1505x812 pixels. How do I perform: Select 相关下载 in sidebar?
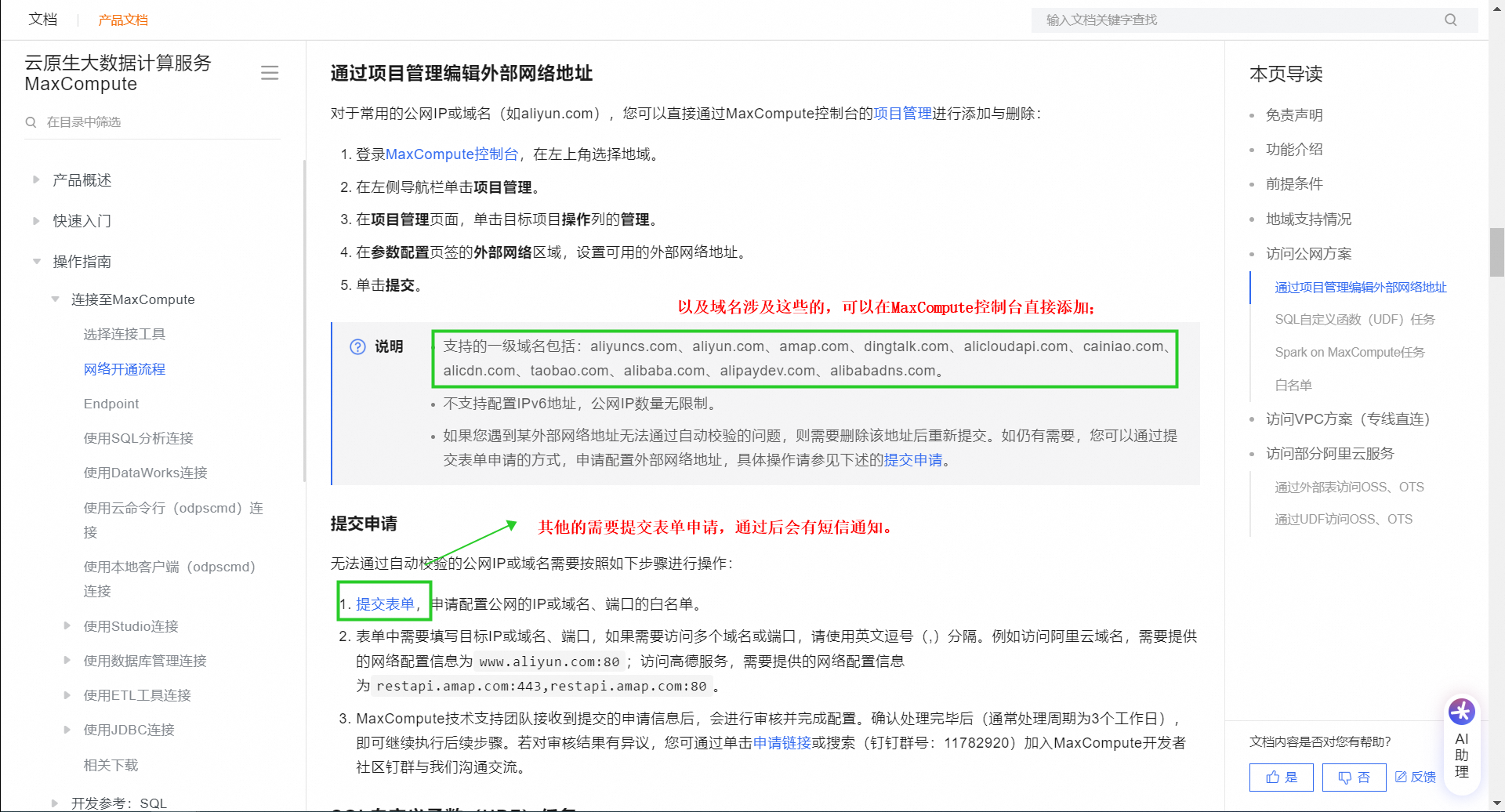click(x=111, y=765)
